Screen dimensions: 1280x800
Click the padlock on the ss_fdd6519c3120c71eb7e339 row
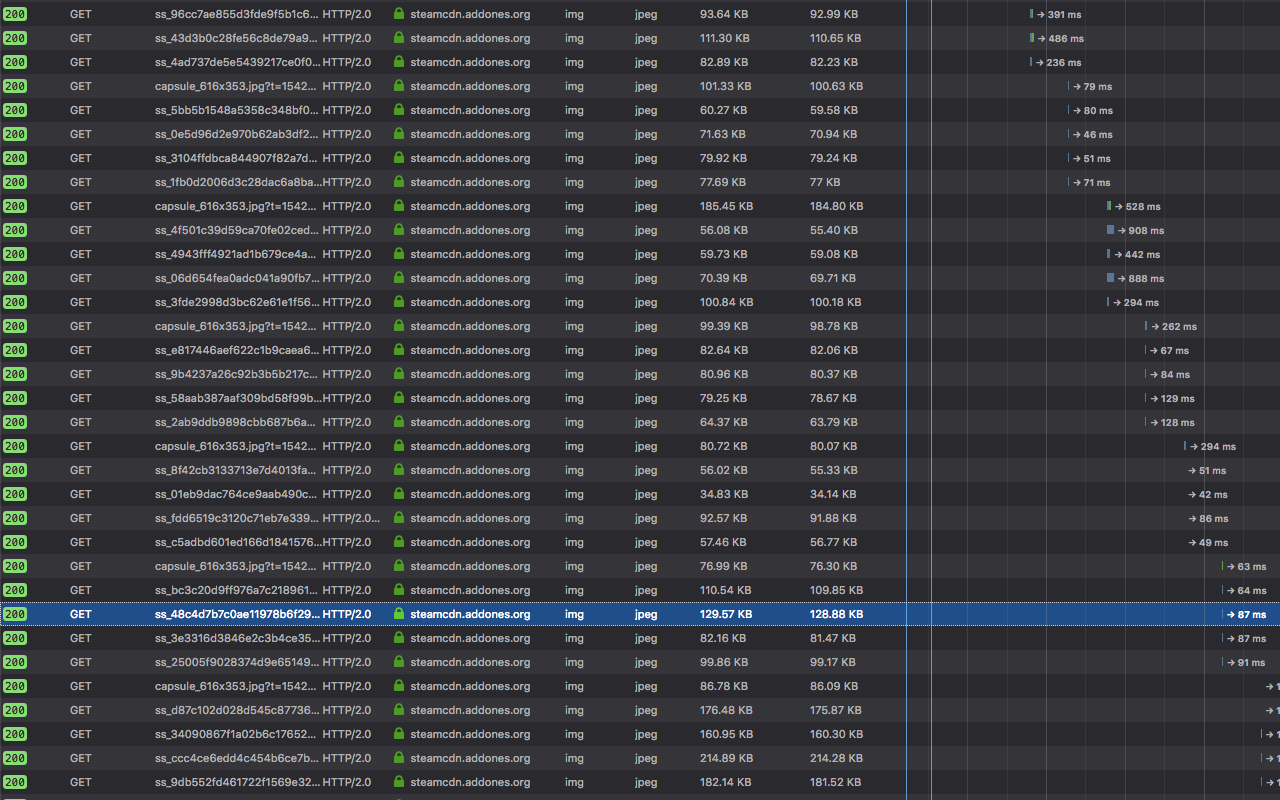click(x=397, y=518)
